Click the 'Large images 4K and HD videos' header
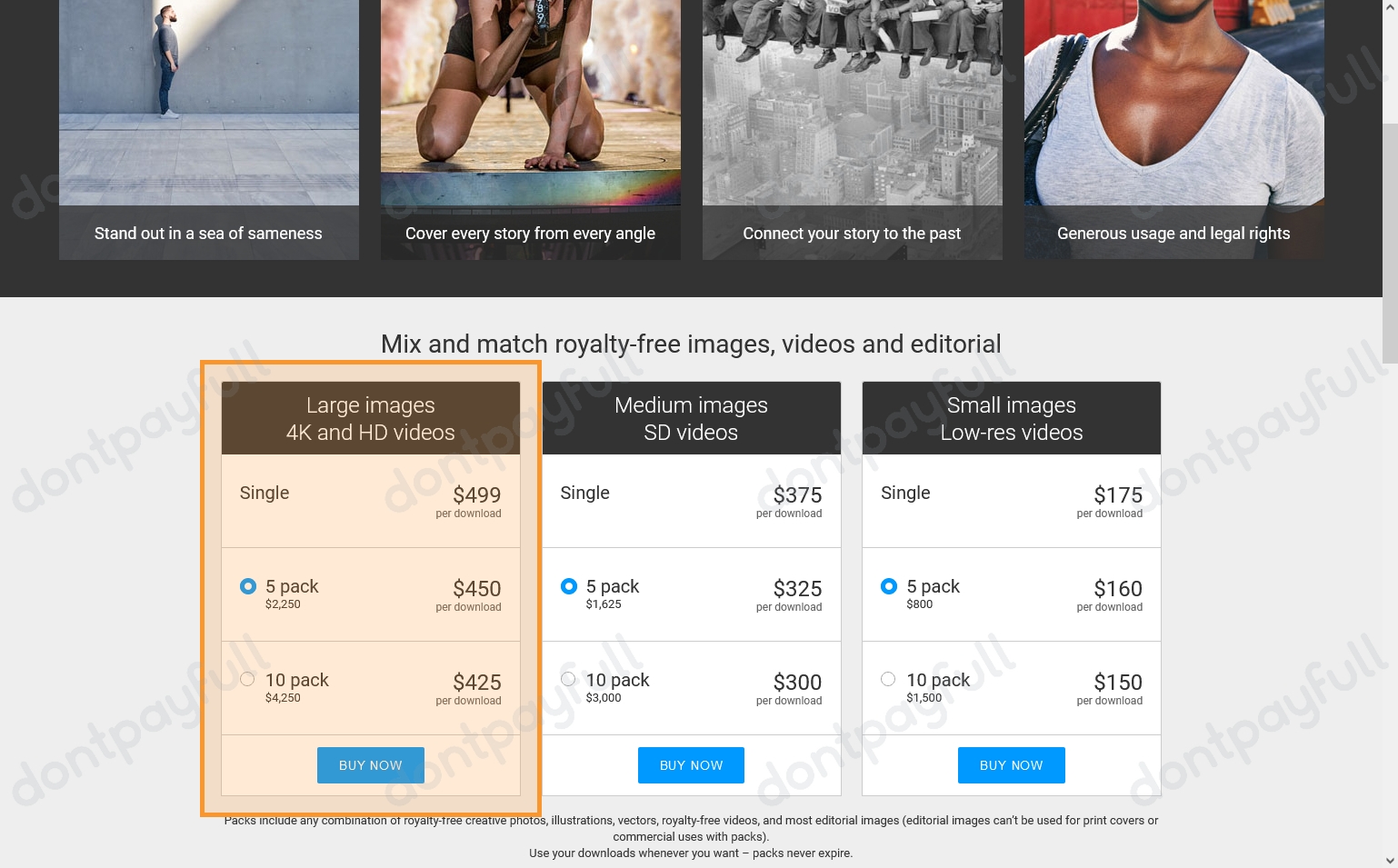Image resolution: width=1398 pixels, height=868 pixels. coord(371,419)
